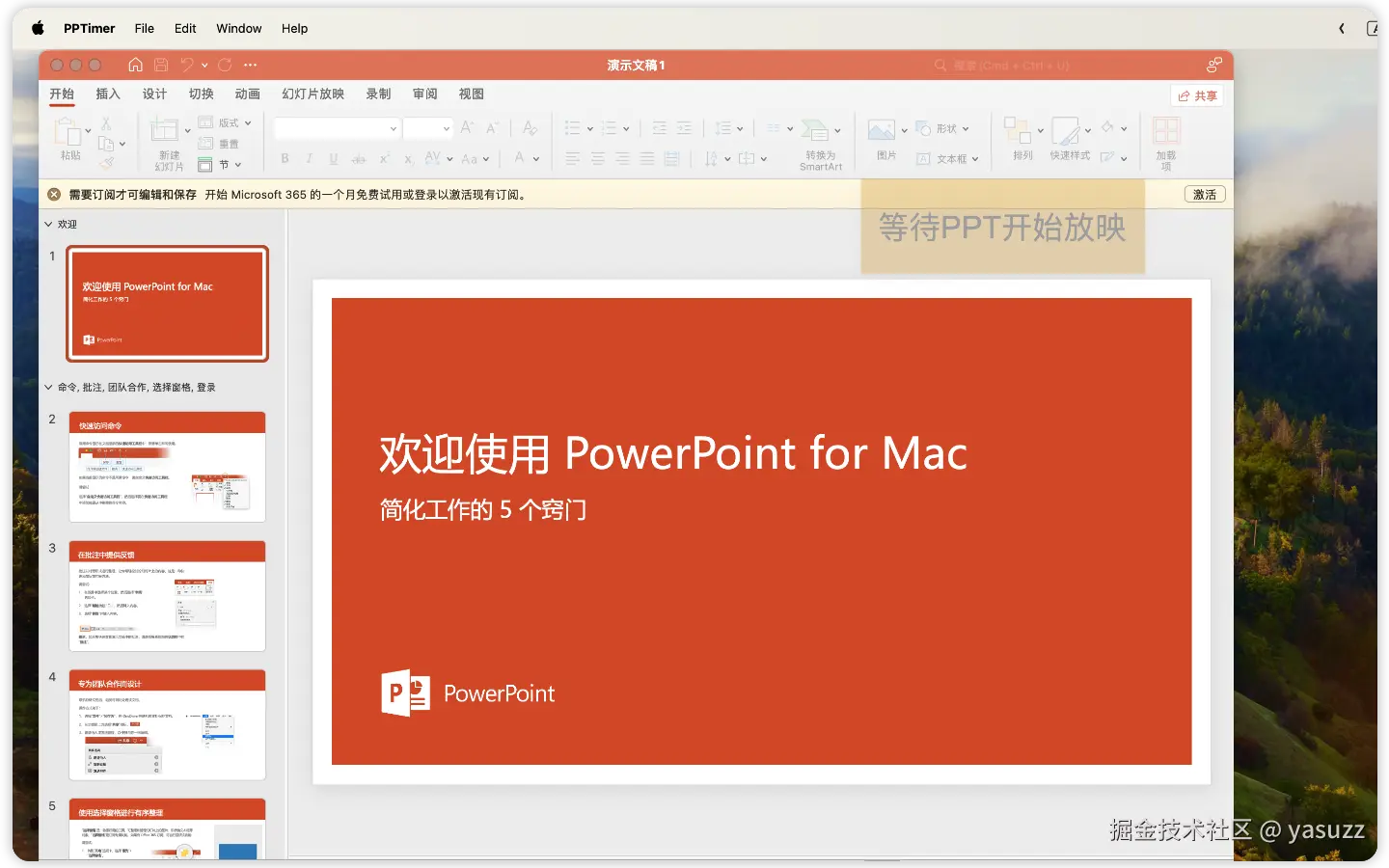Viewport: 1389px width, 868px height.
Task: Open the font size combo box
Action: coord(427,128)
